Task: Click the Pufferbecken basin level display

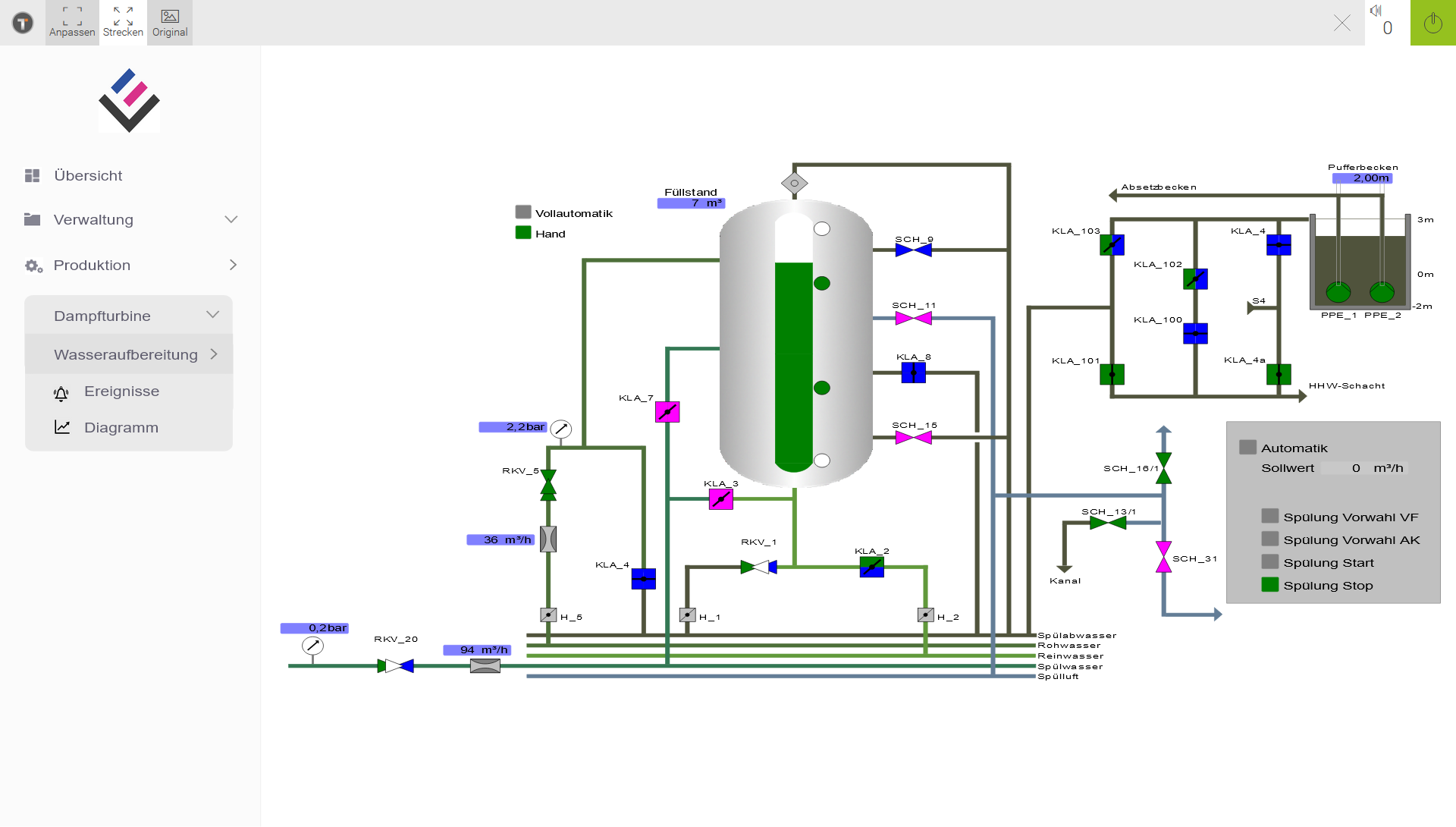Action: tap(1360, 263)
